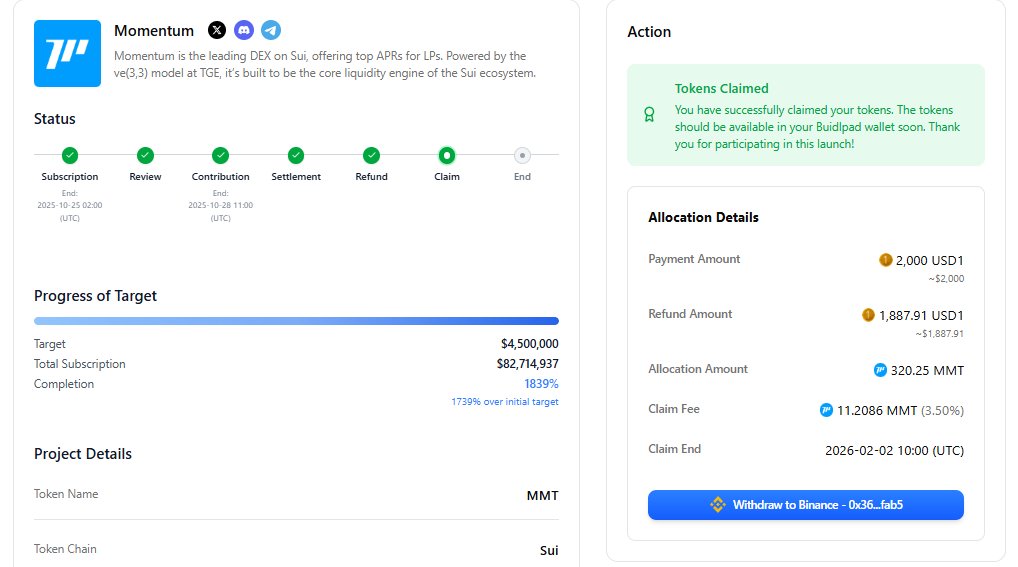
Task: Click the Withdraw to Binance button
Action: tap(806, 505)
